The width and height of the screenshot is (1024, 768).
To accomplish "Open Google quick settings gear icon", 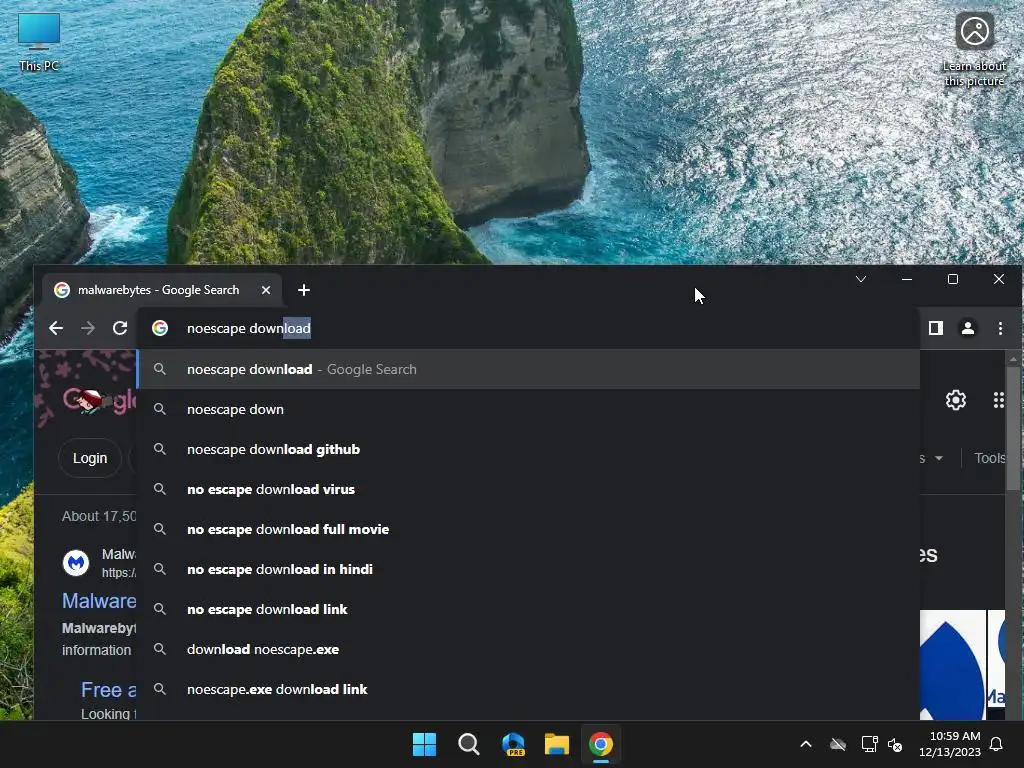I will (955, 400).
